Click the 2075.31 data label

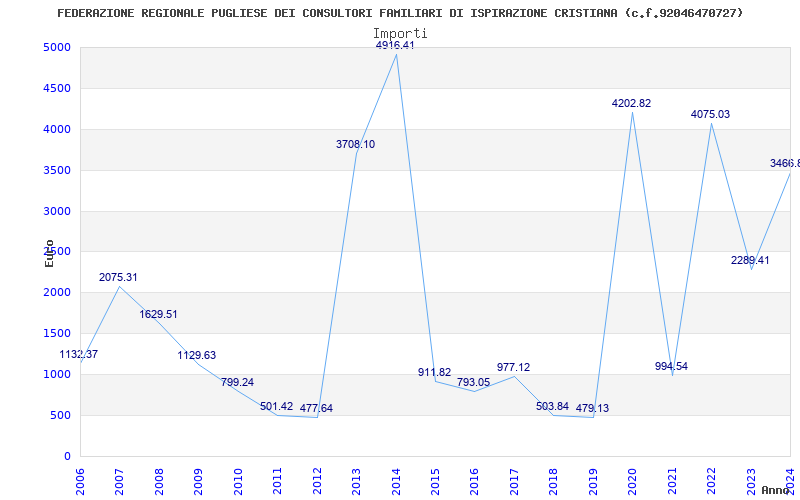point(118,278)
